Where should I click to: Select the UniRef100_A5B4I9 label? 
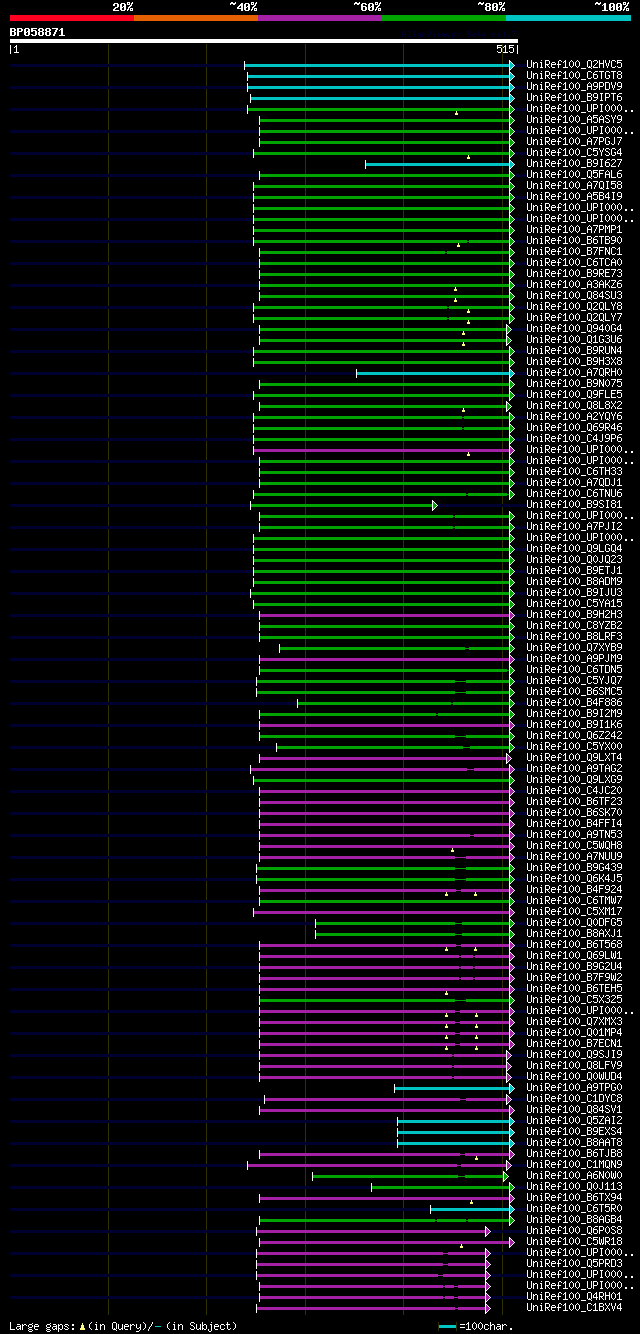click(x=574, y=196)
